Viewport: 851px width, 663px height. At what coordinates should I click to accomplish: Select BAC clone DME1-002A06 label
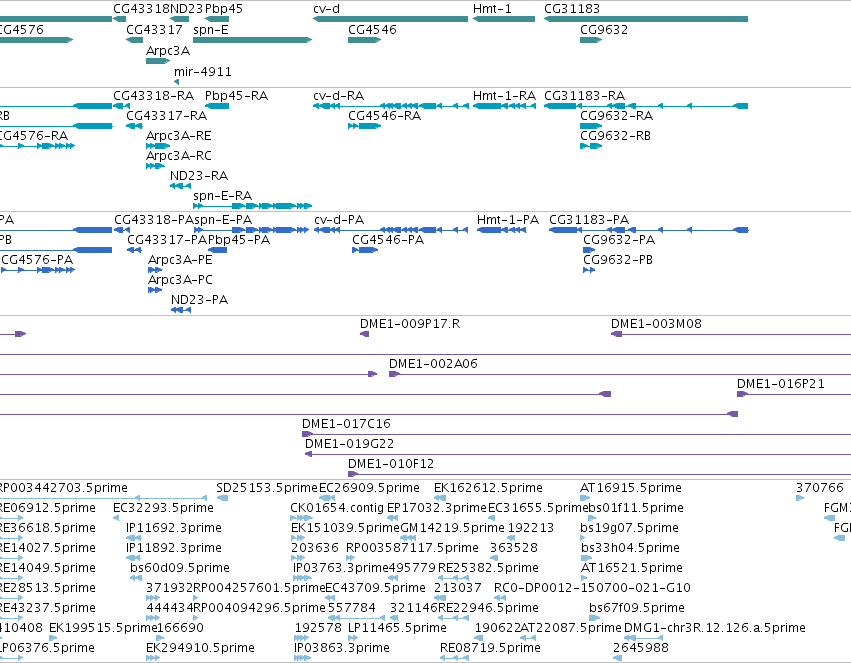[433, 364]
